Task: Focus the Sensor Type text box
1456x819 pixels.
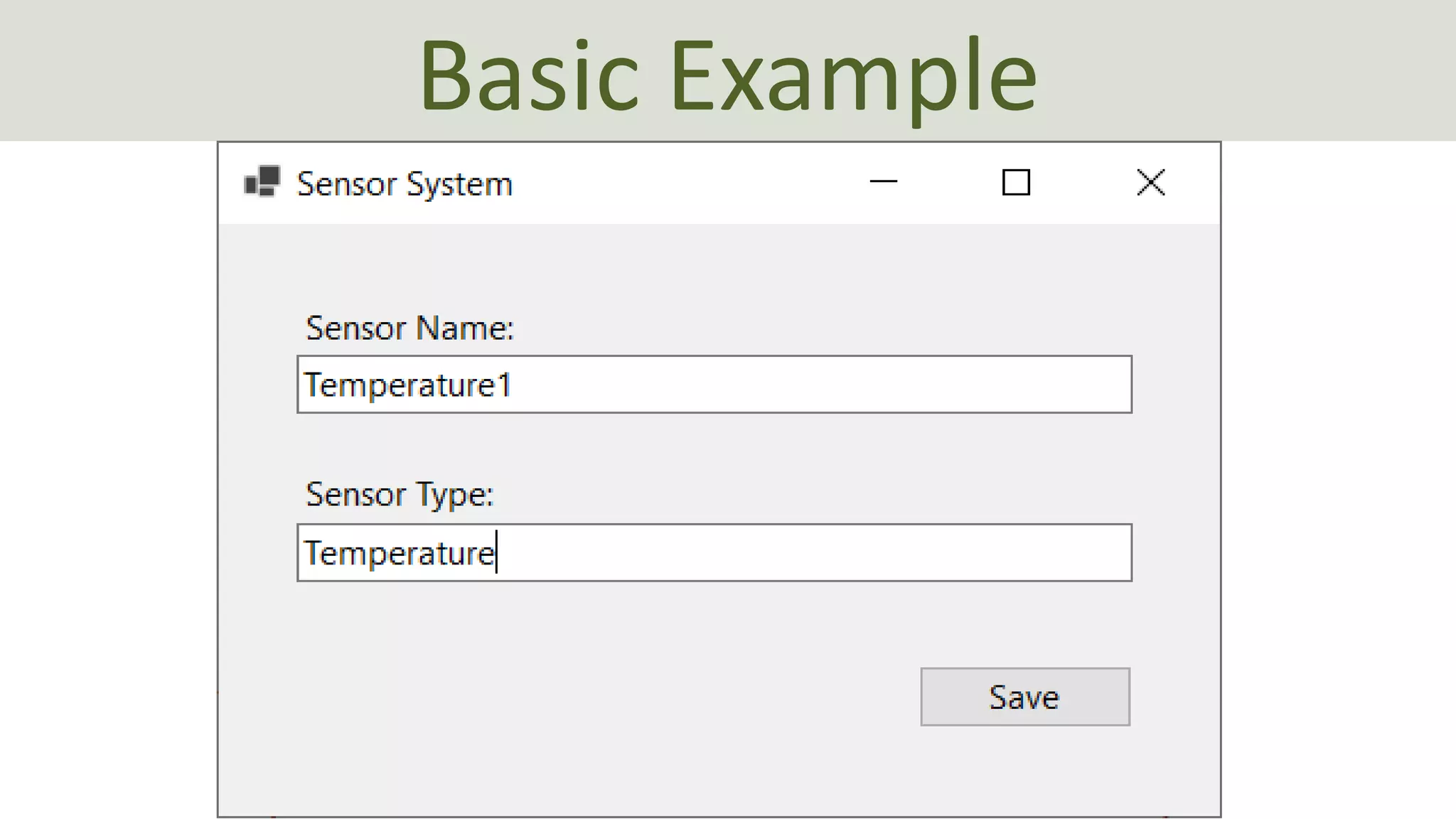Action: pos(714,553)
